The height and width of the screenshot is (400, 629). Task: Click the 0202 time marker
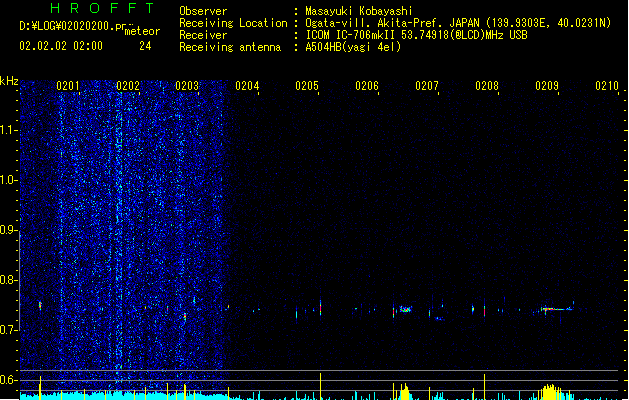[128, 86]
